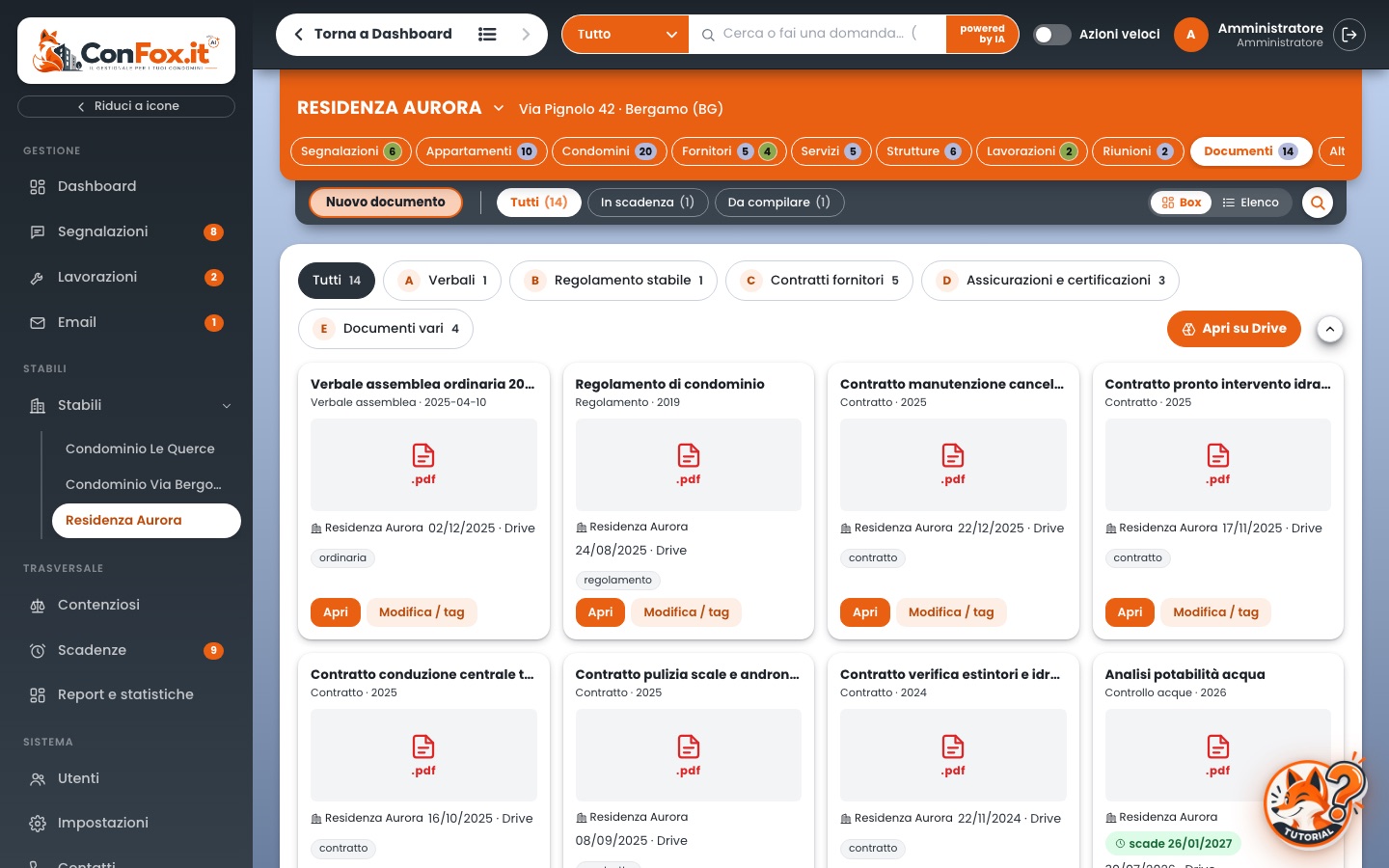
Task: Open the Tutto search scope dropdown
Action: [x=626, y=35]
